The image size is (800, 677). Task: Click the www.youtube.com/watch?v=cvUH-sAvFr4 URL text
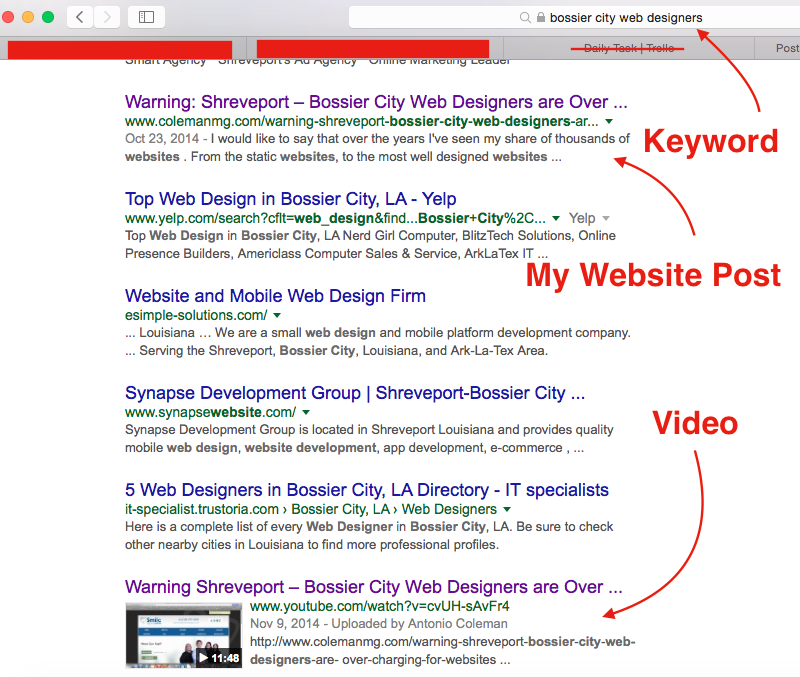pos(380,606)
